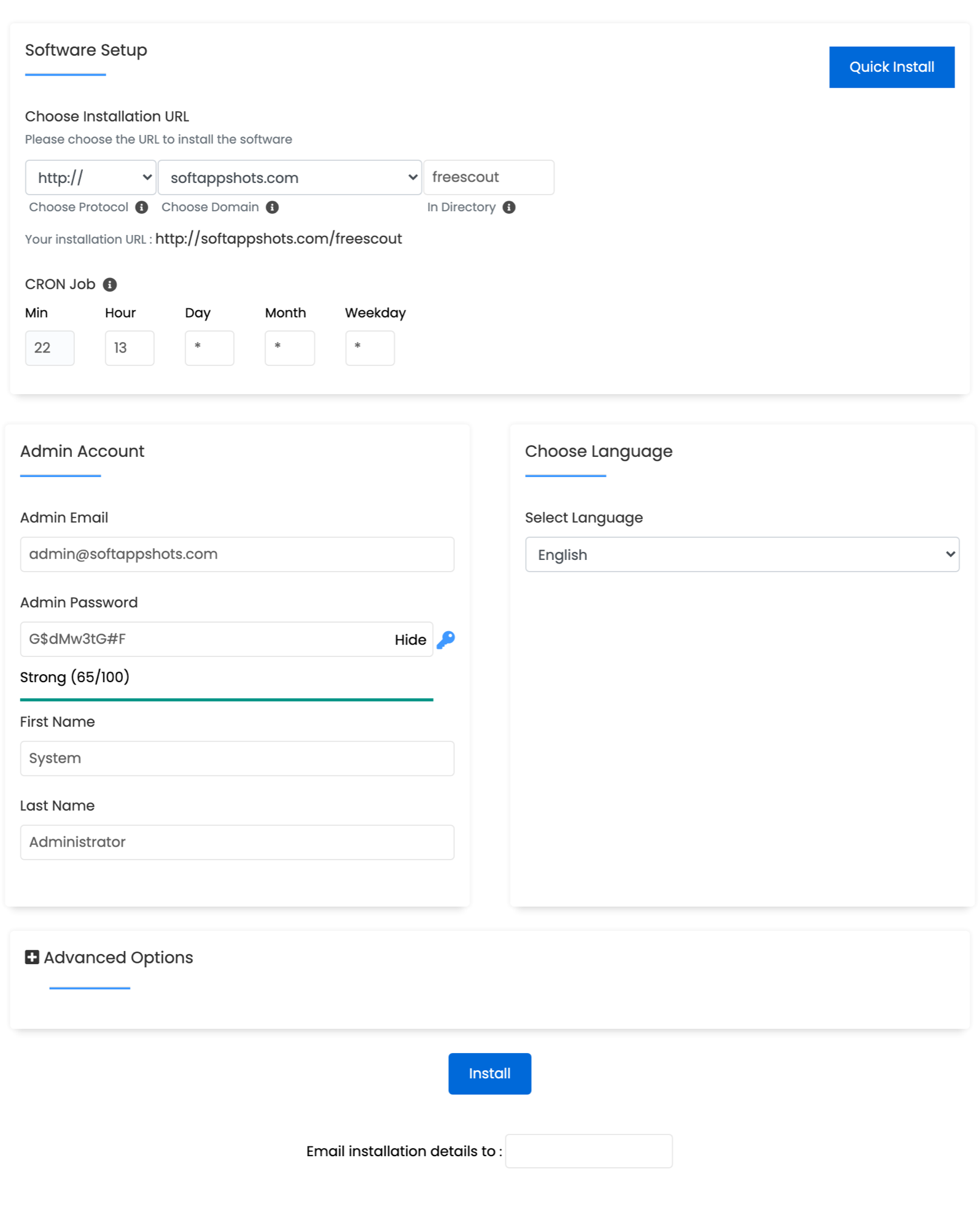The image size is (980, 1228).
Task: Click the CRON Job label
Action: [x=60, y=284]
